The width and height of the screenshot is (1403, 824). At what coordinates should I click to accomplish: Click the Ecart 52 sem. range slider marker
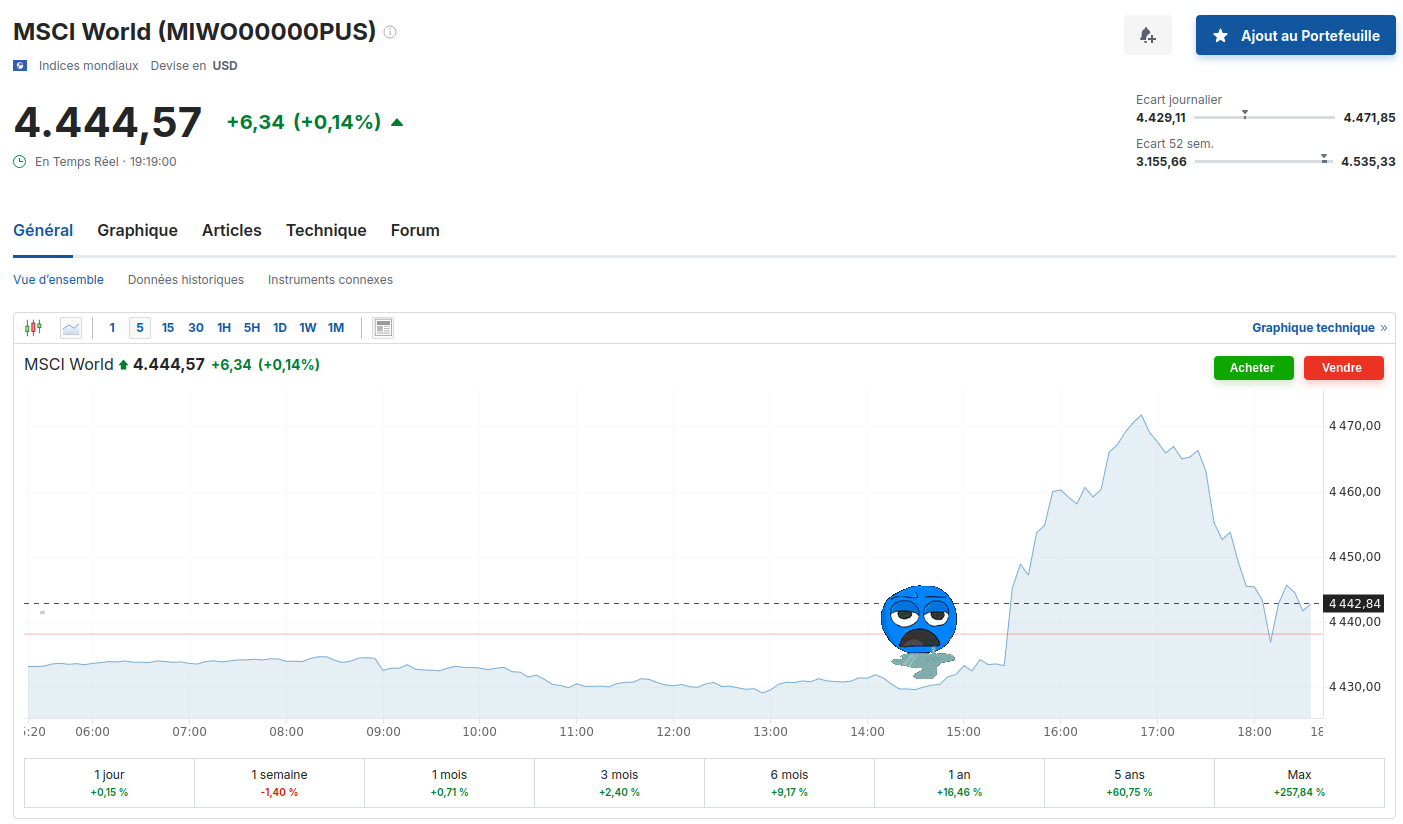(1324, 159)
